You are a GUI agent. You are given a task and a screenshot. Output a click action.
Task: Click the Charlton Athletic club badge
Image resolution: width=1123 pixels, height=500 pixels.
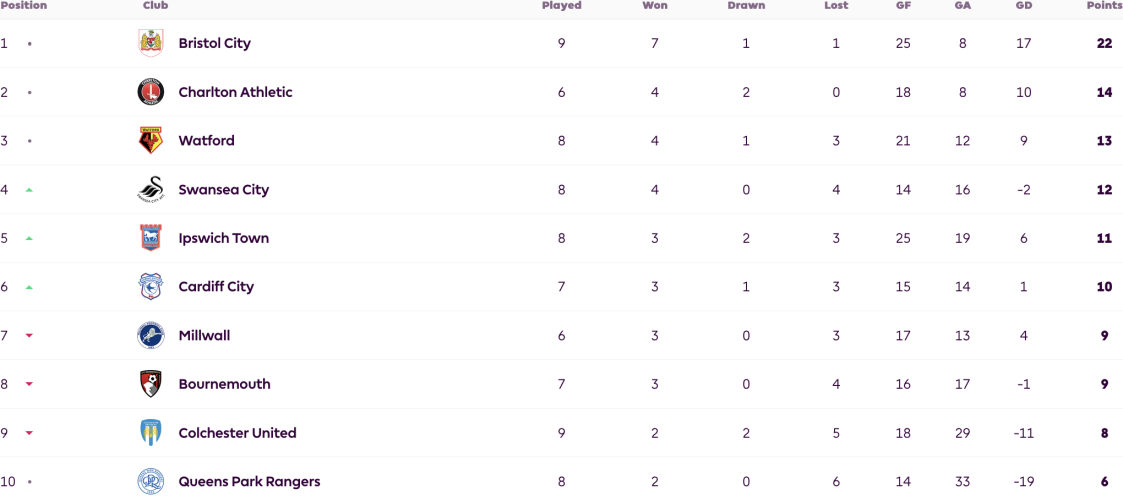tap(150, 92)
